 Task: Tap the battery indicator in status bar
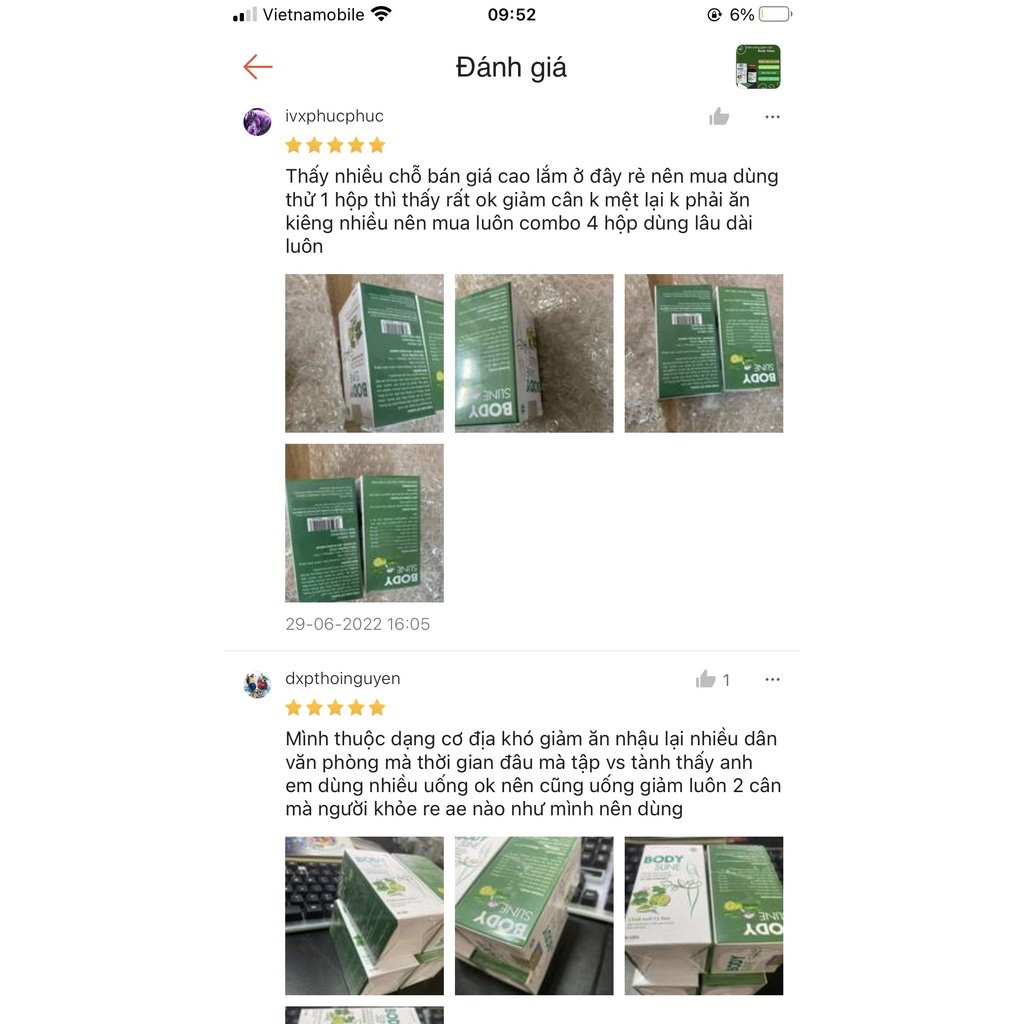[x=775, y=14]
